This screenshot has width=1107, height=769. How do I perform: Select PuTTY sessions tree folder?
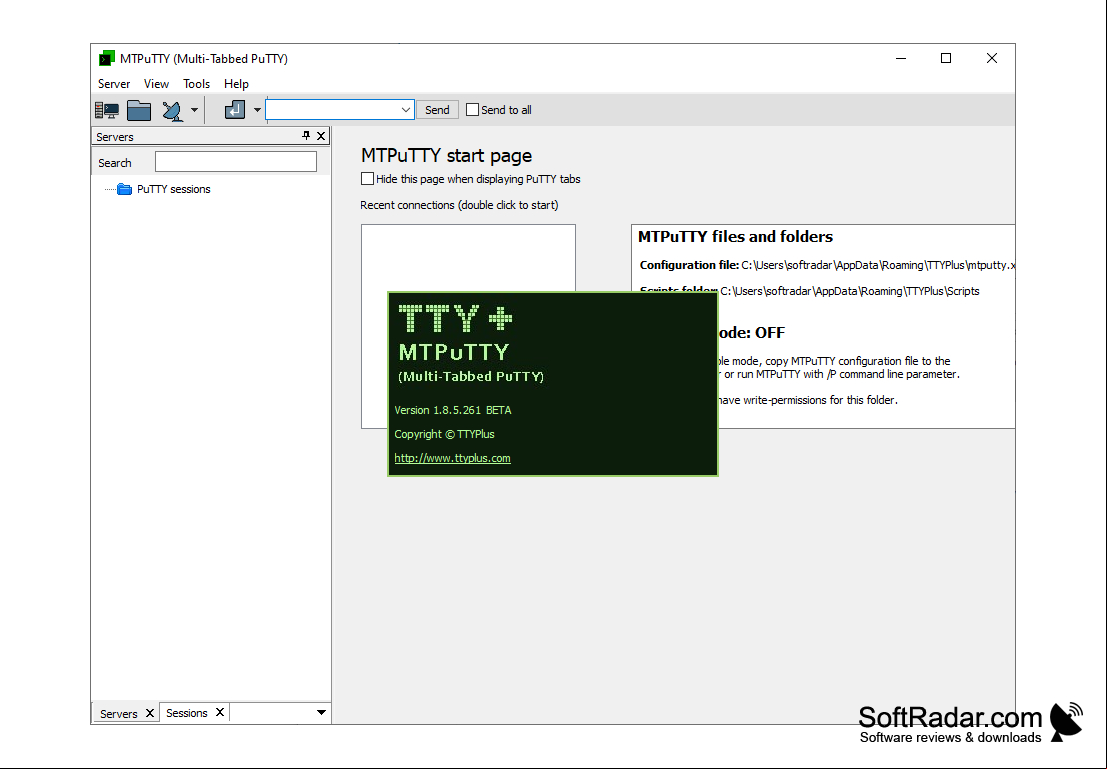point(174,189)
